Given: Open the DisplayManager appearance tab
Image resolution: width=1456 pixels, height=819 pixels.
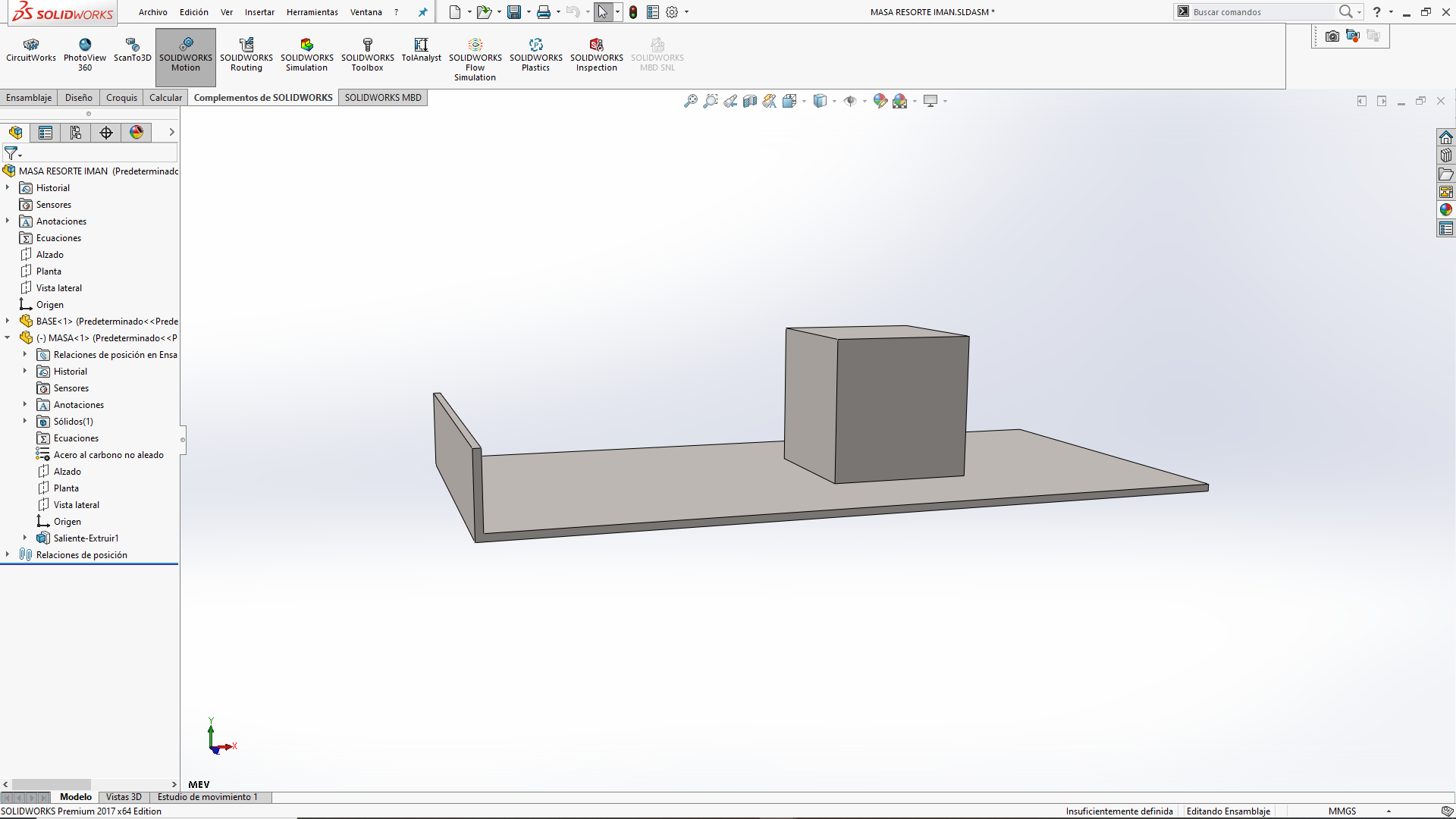Looking at the screenshot, I should pyautogui.click(x=136, y=133).
